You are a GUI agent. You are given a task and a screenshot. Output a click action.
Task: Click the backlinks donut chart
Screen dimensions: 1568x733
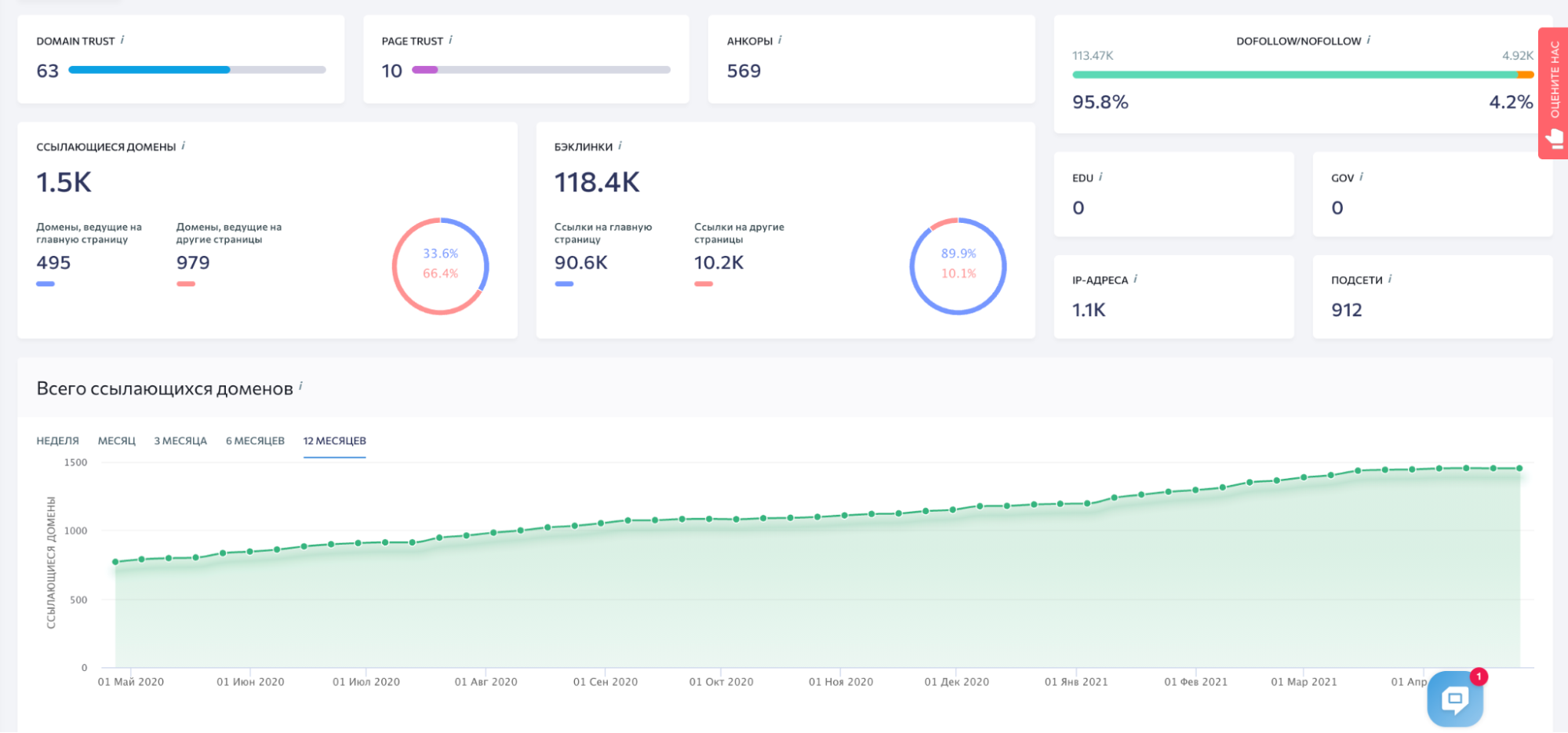[x=958, y=266]
